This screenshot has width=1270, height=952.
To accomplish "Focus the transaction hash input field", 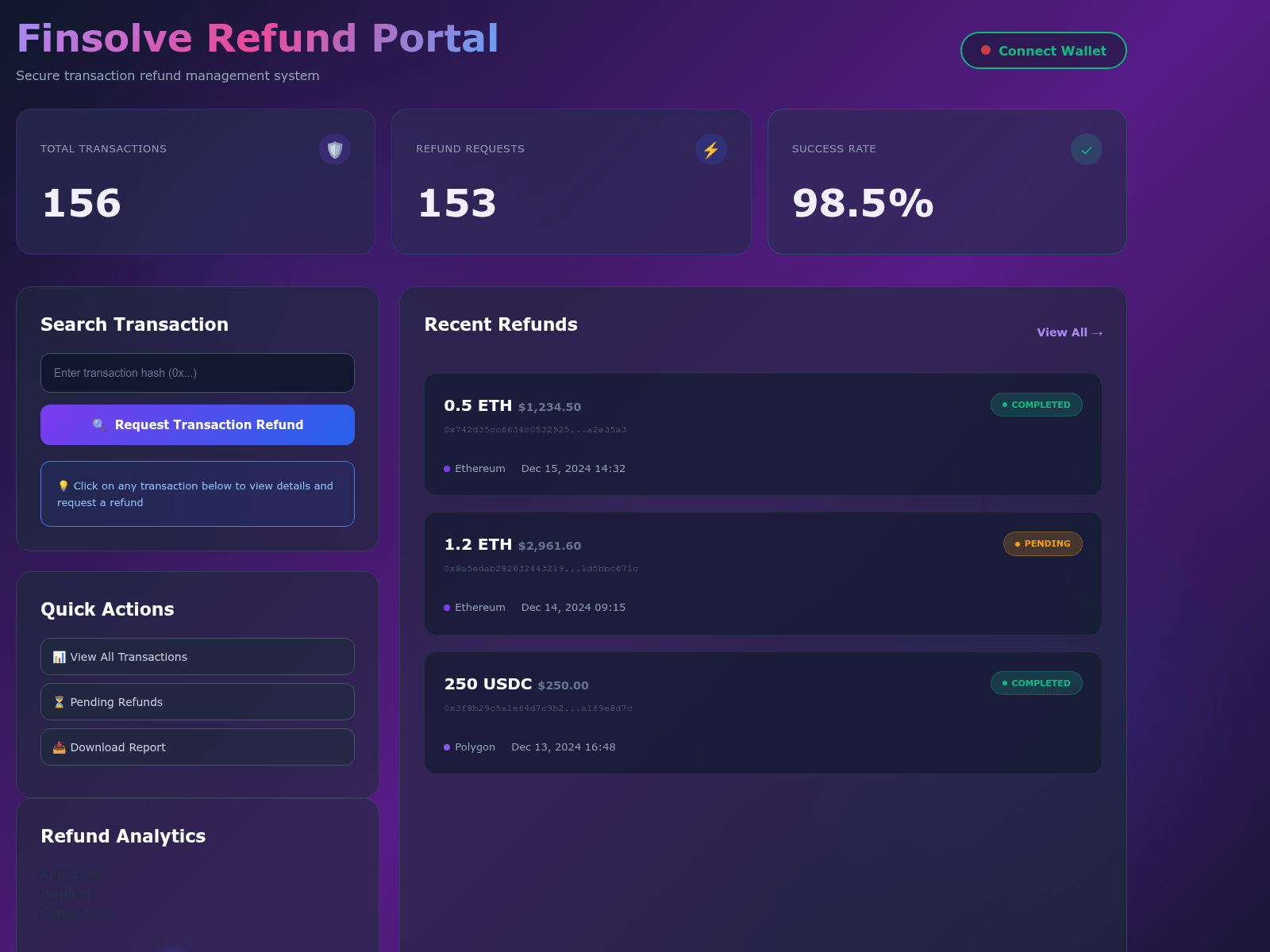I will (198, 373).
